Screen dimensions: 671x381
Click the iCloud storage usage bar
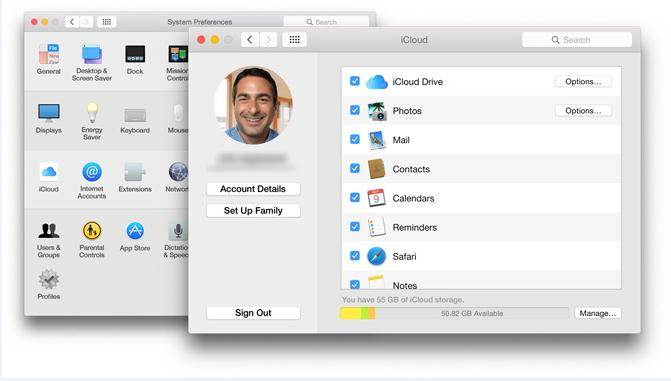(x=454, y=313)
